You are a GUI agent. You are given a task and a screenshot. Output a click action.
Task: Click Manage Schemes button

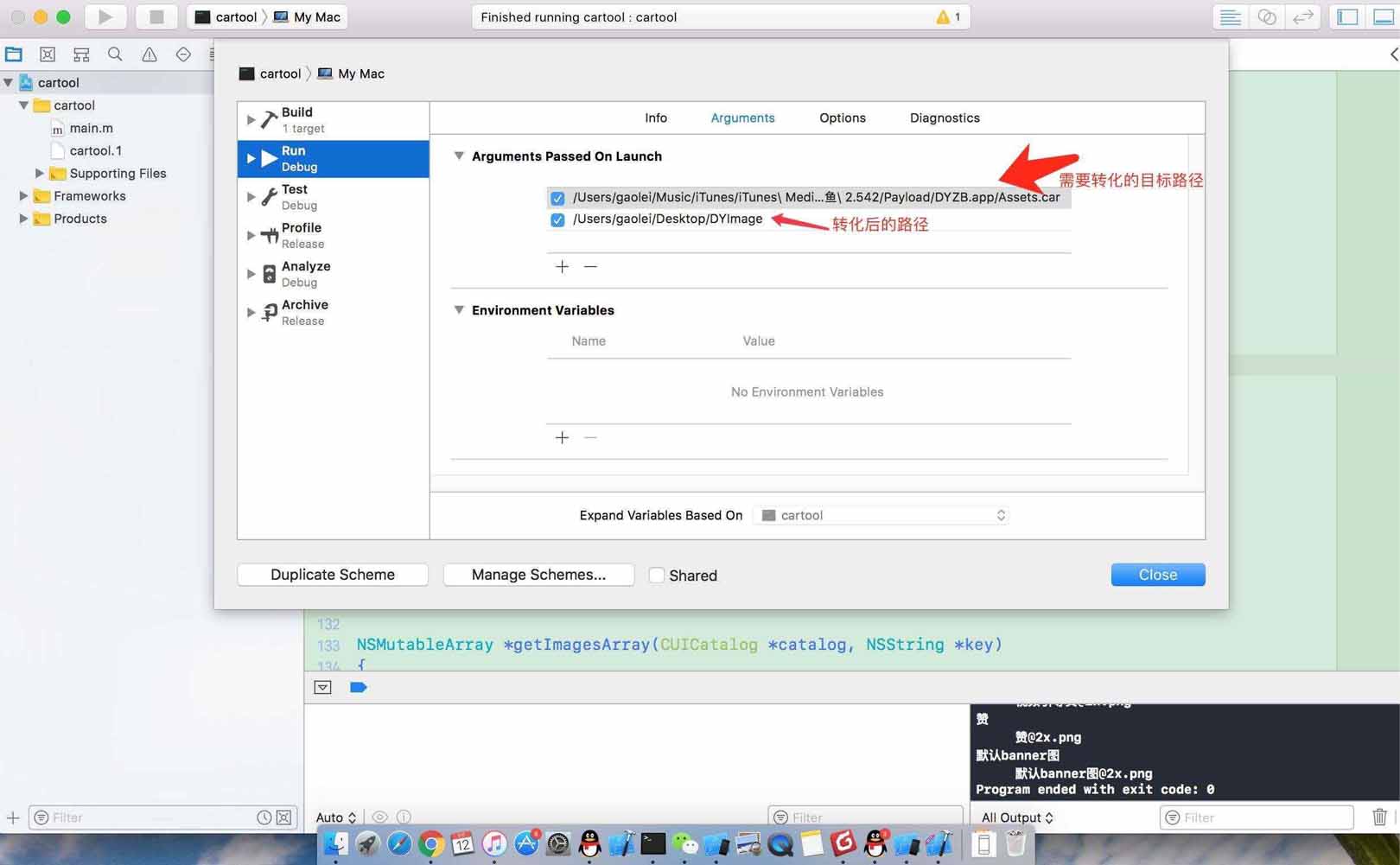point(538,575)
